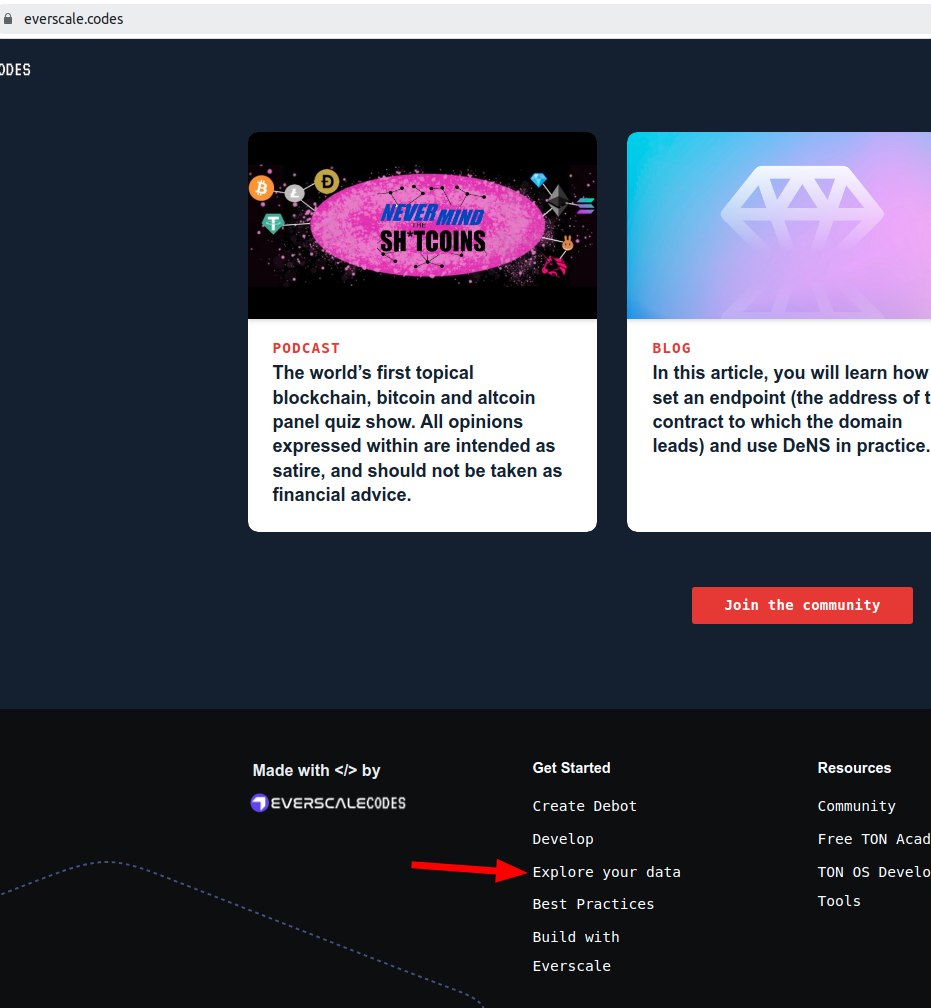The image size is (931, 1008).
Task: Open the Free TON Academy link
Action: click(x=873, y=839)
